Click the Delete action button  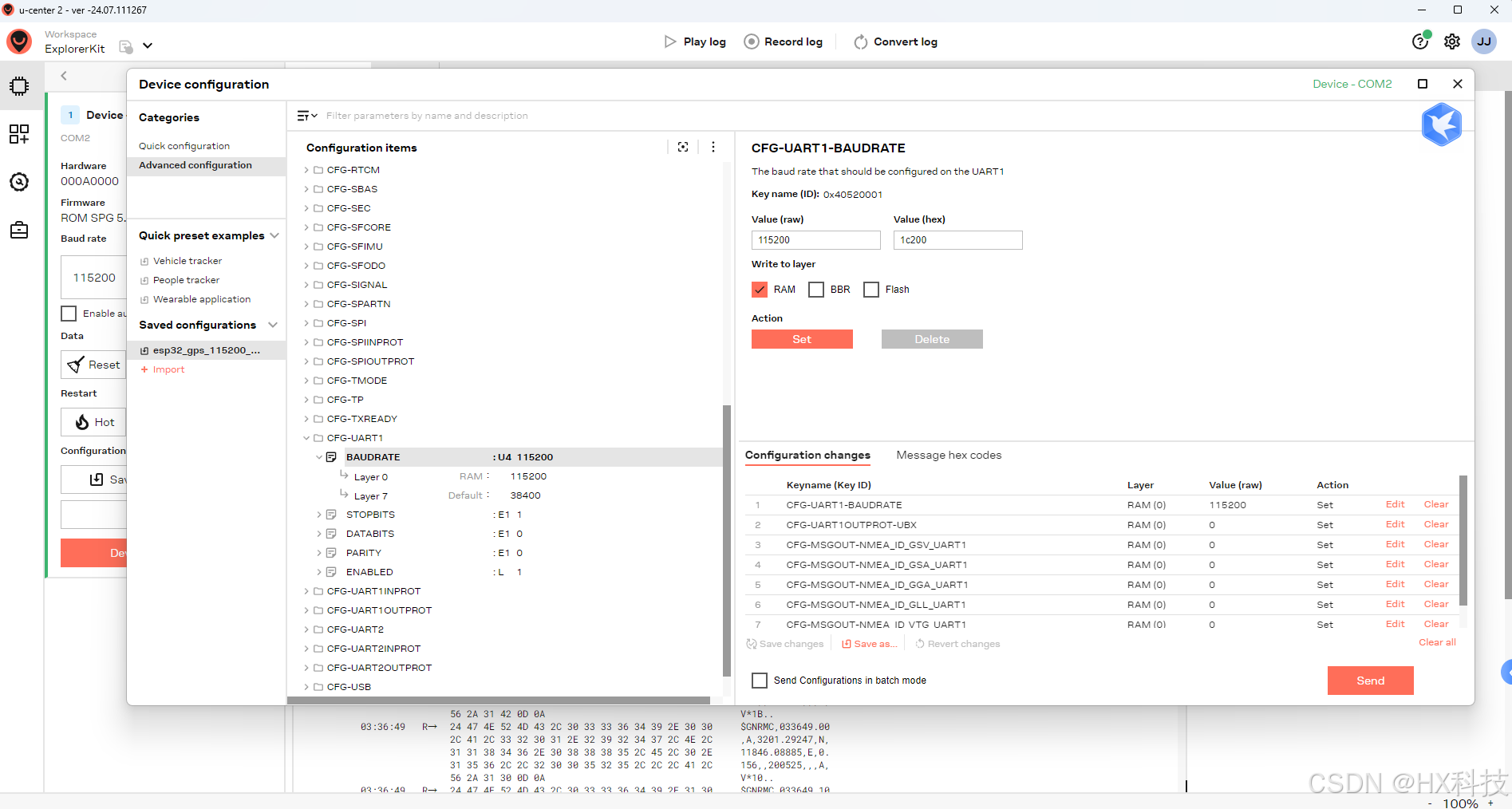932,339
